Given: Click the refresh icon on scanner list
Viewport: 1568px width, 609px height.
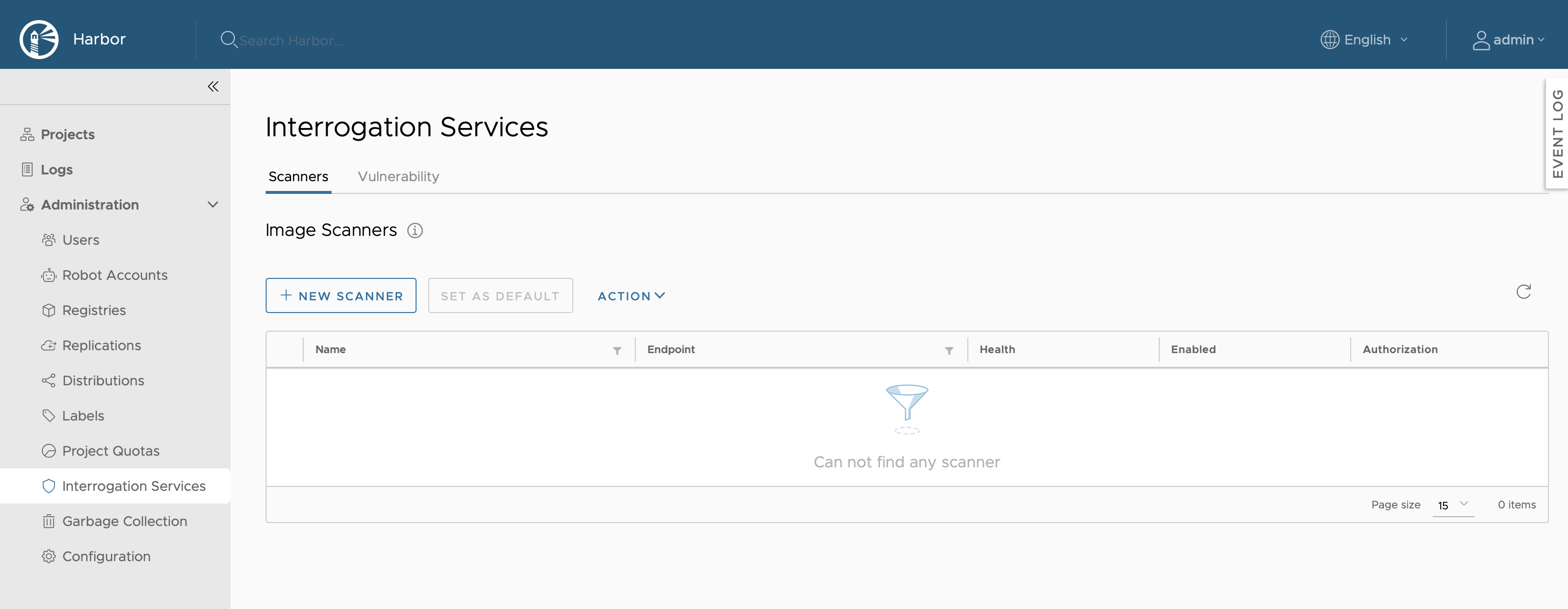Looking at the screenshot, I should coord(1524,292).
